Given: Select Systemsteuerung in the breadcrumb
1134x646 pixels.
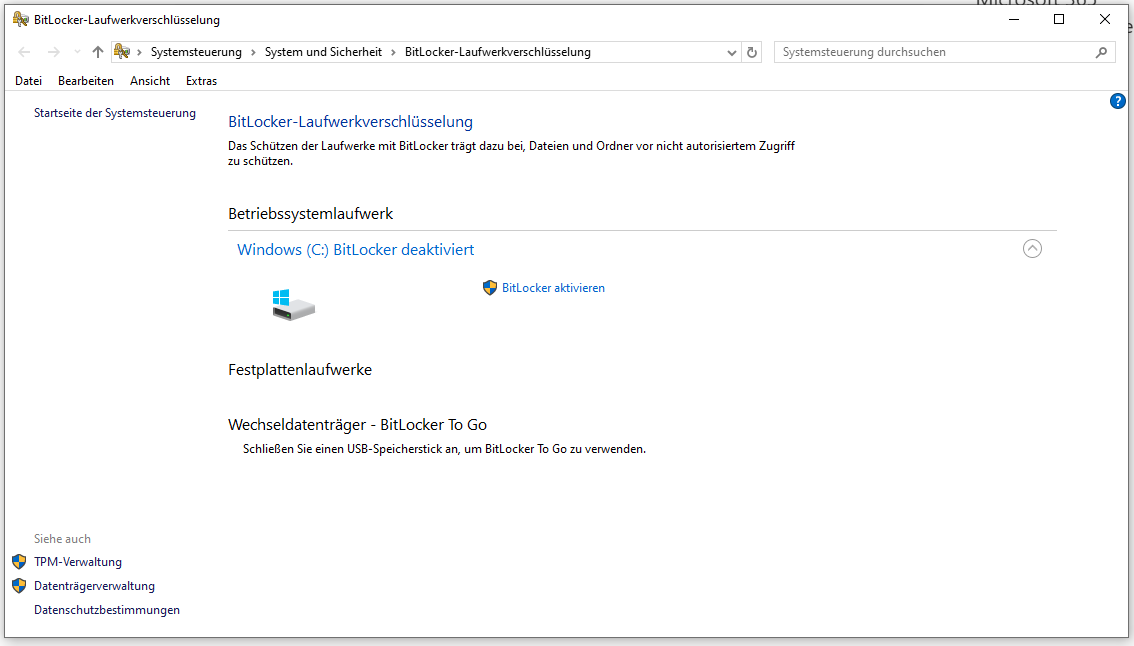Looking at the screenshot, I should (x=196, y=52).
